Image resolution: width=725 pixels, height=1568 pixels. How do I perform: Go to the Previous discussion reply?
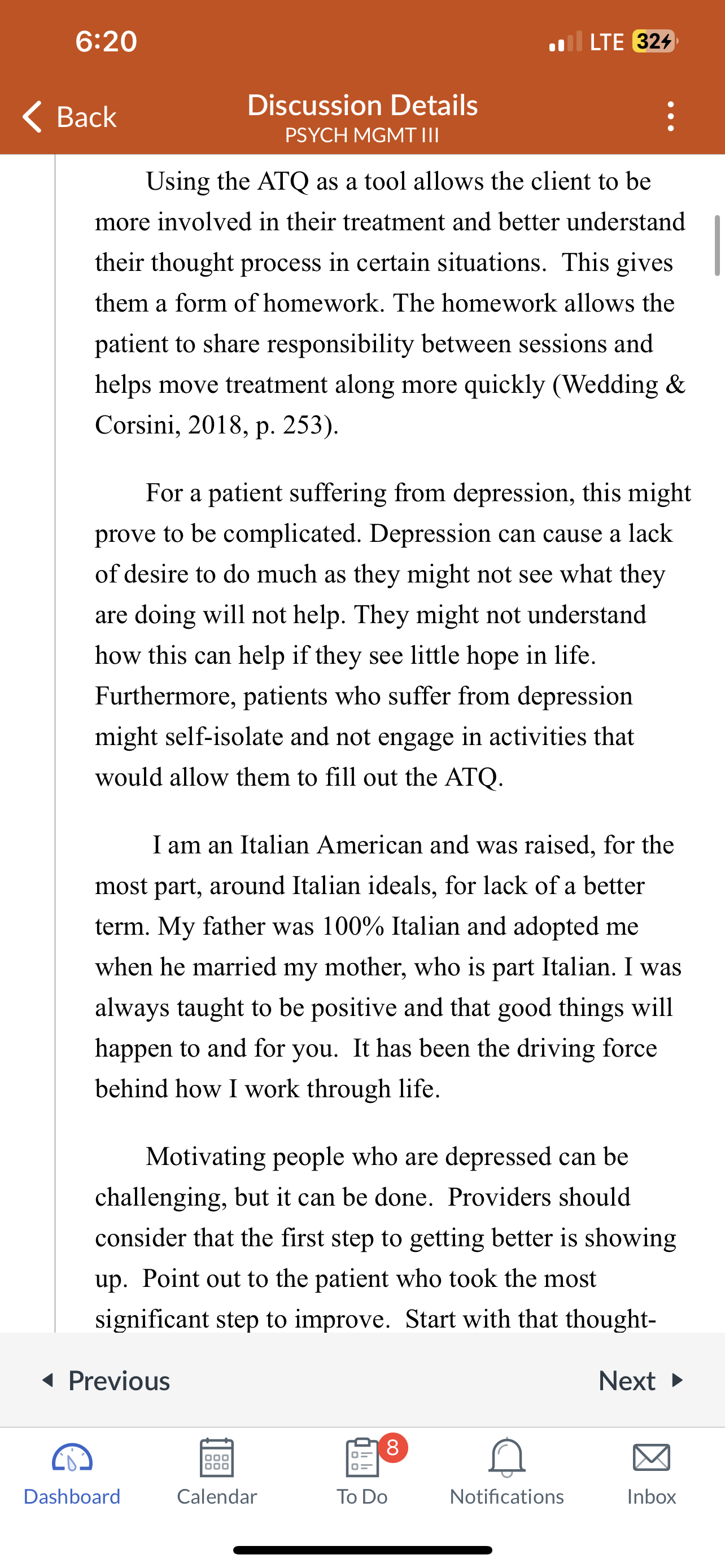[106, 1381]
